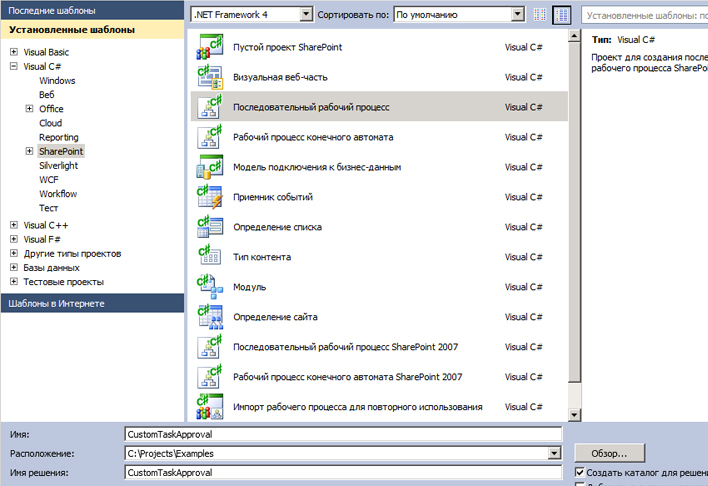Click the Определение сайта name text
This screenshot has width=708, height=486.
(275, 317)
